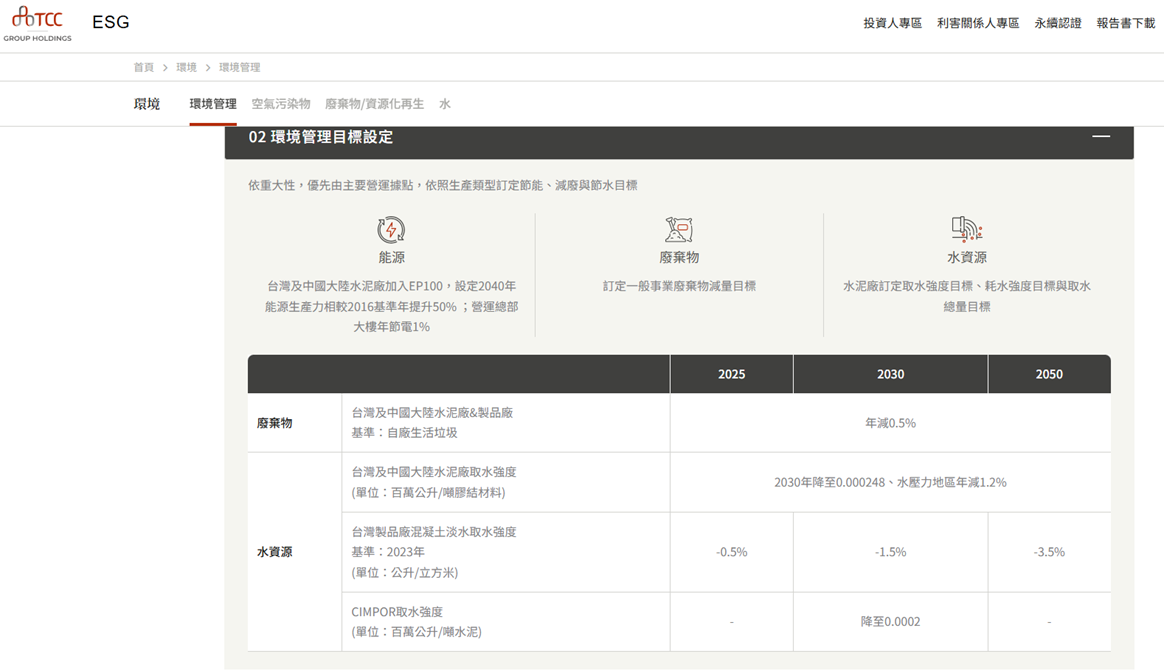Go to 報告書下載 page
The width and height of the screenshot is (1164, 671).
1125,23
